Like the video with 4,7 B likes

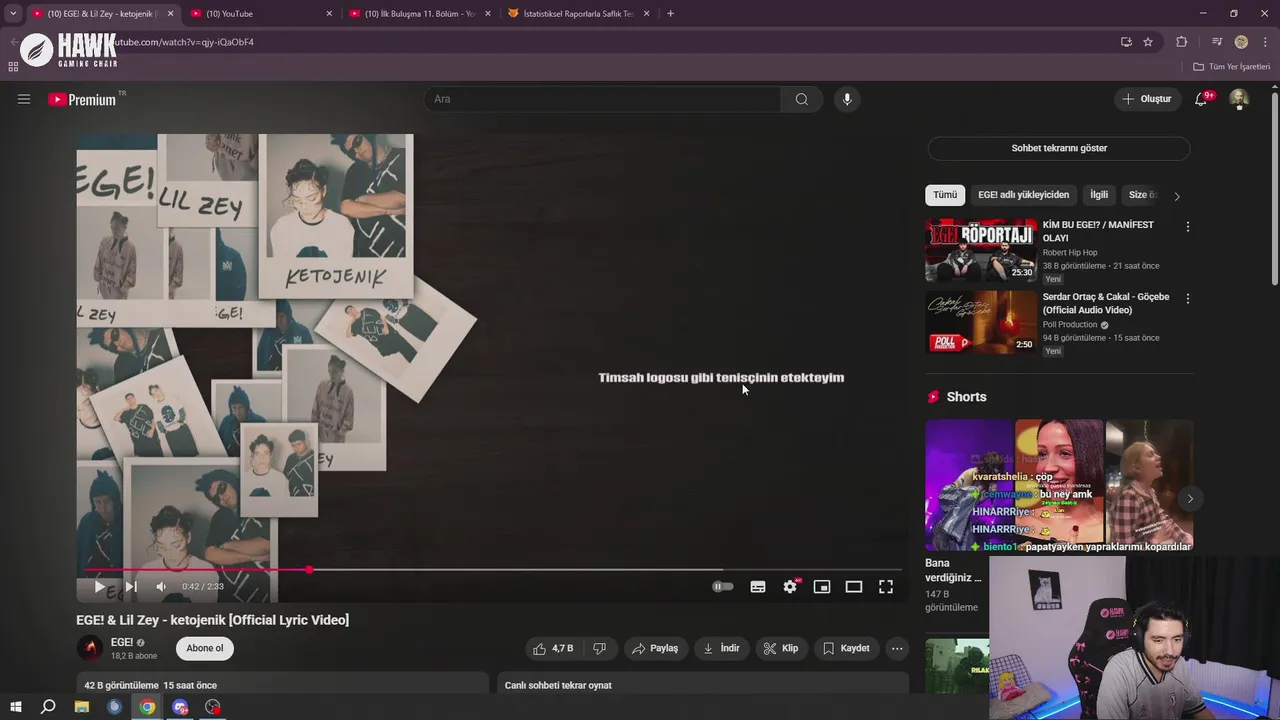click(553, 648)
